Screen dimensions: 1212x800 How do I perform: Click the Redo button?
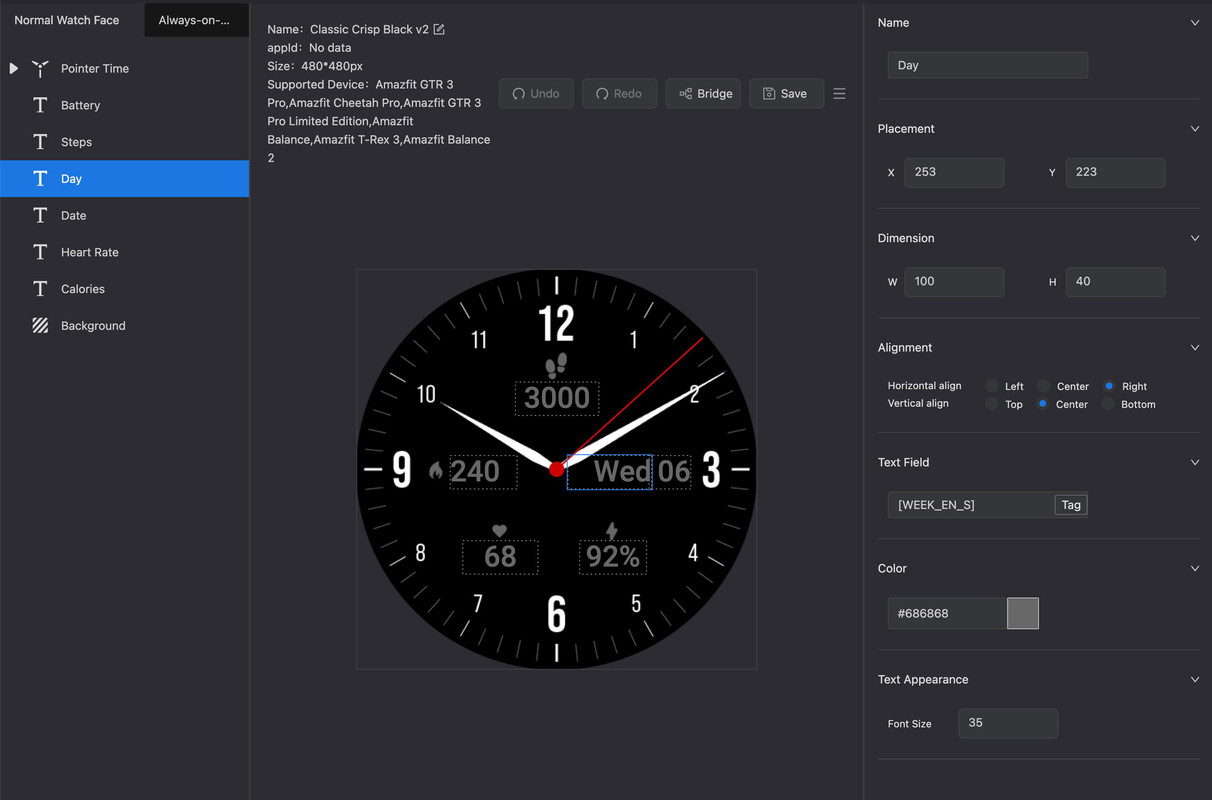(619, 93)
